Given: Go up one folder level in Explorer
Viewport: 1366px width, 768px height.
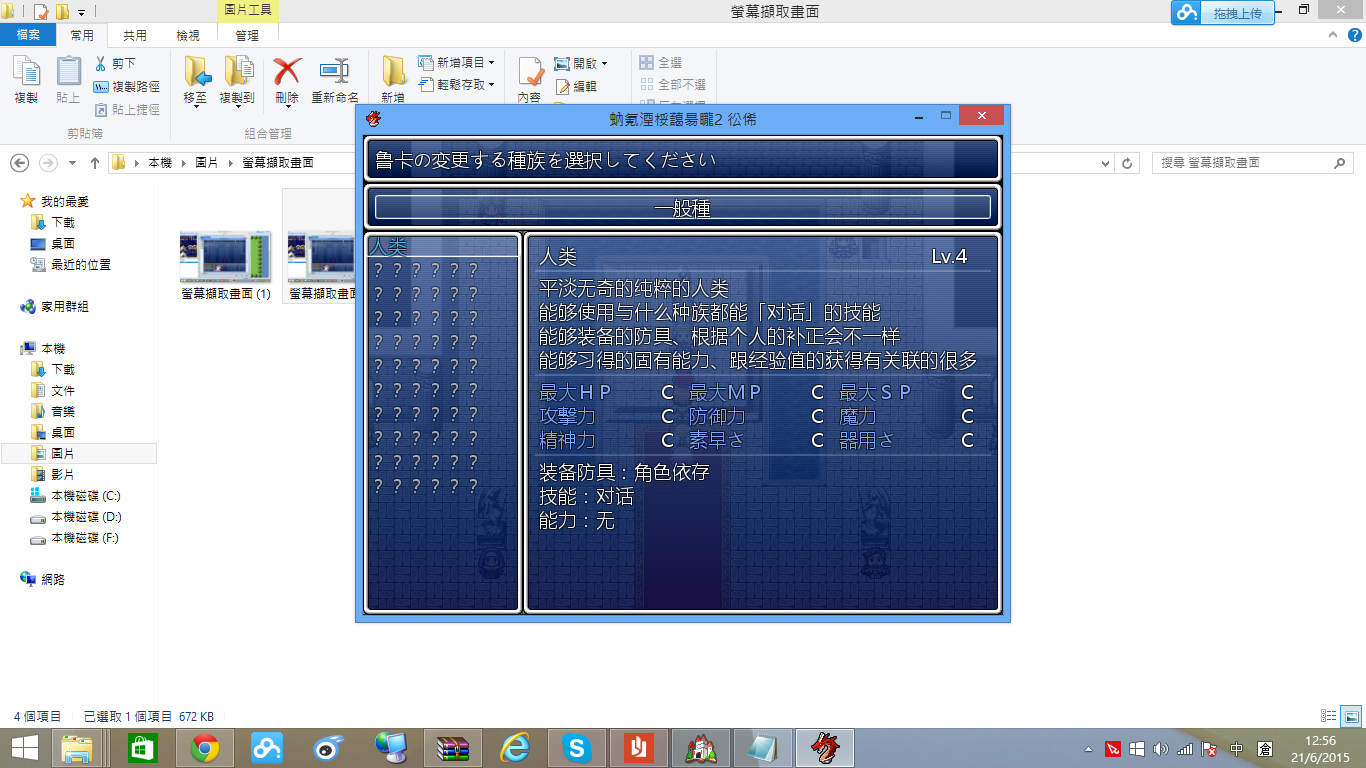Looking at the screenshot, I should tap(95, 163).
